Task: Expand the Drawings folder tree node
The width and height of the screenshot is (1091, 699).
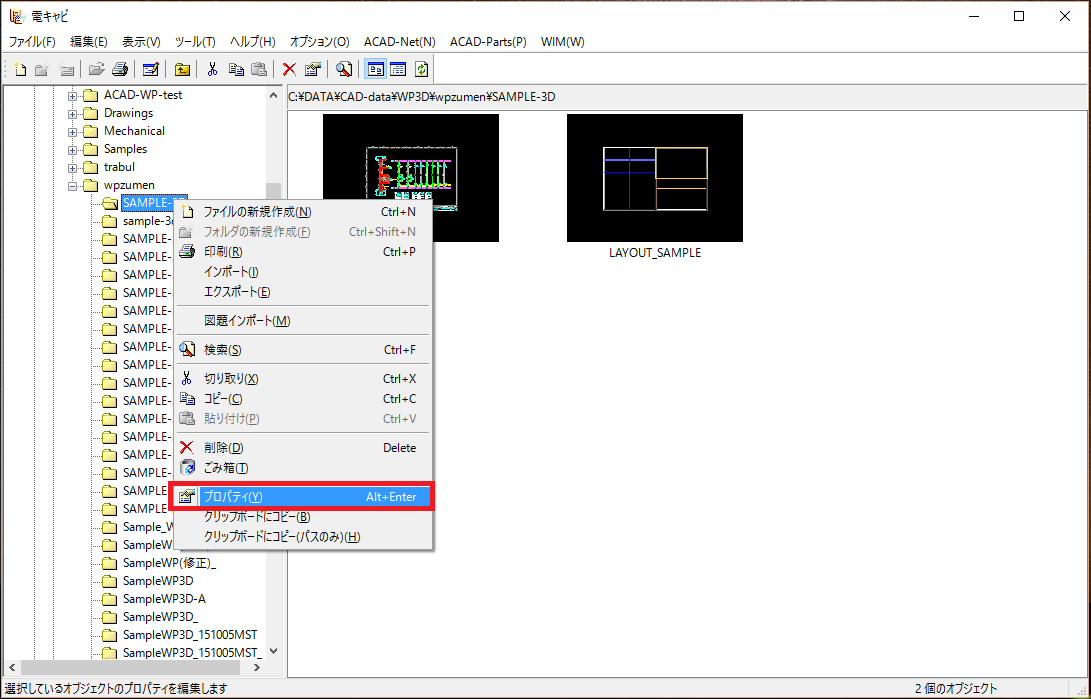Action: pos(73,113)
